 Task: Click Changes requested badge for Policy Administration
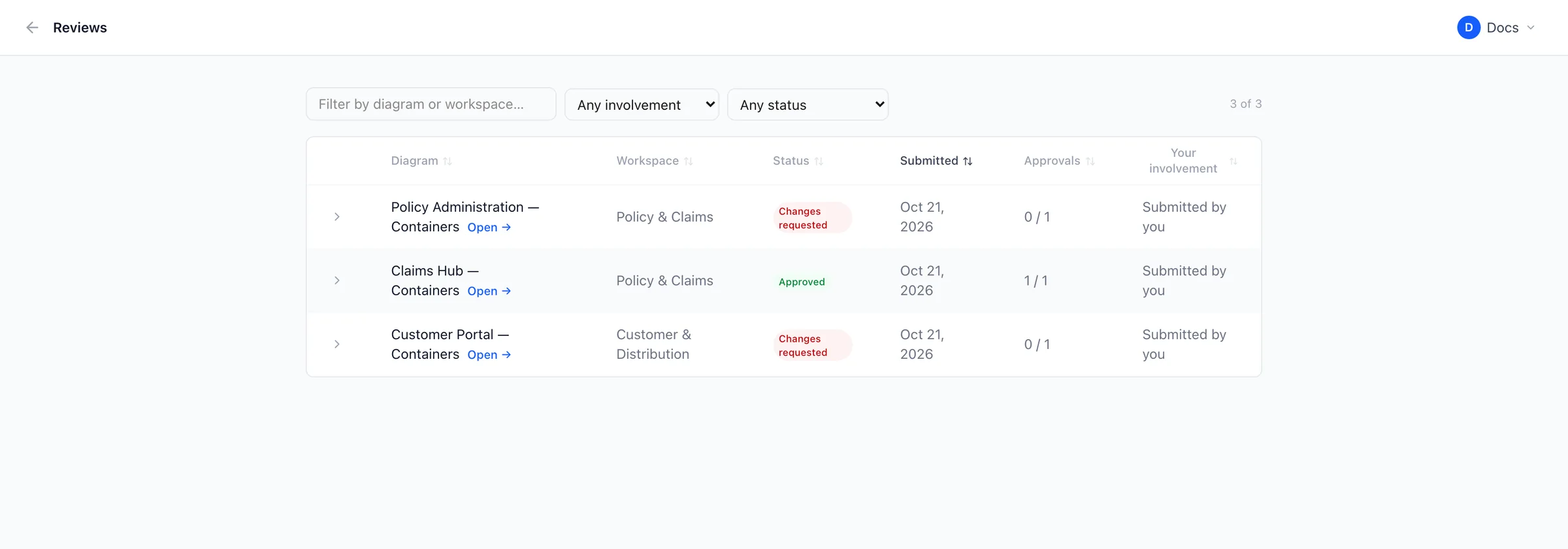[x=812, y=218]
